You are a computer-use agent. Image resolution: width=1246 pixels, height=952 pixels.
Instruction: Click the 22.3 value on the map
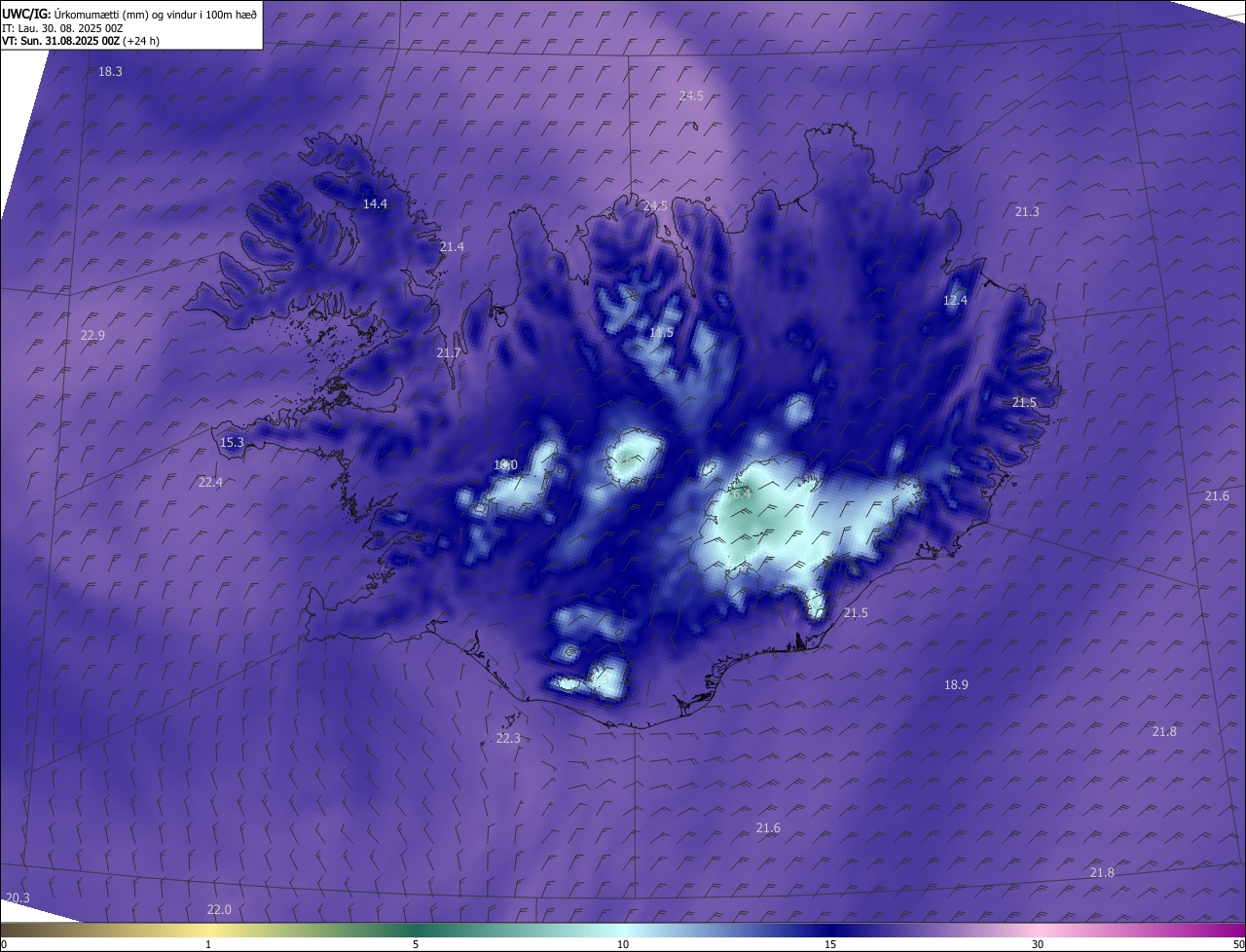point(508,739)
